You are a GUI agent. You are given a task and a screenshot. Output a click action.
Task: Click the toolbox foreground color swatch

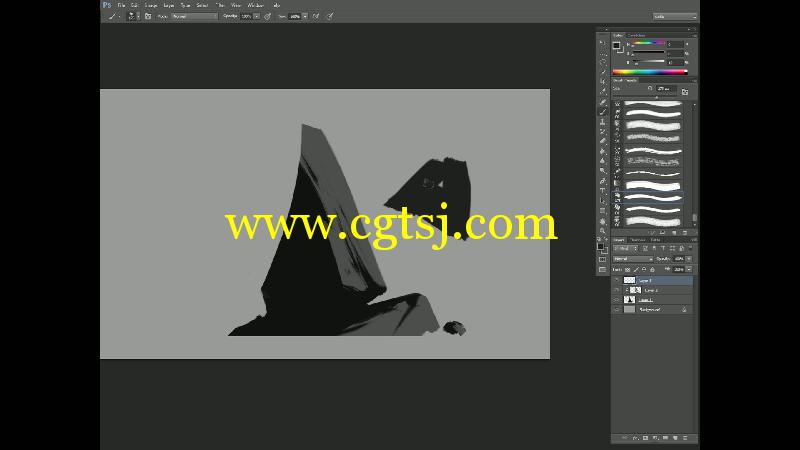[601, 247]
